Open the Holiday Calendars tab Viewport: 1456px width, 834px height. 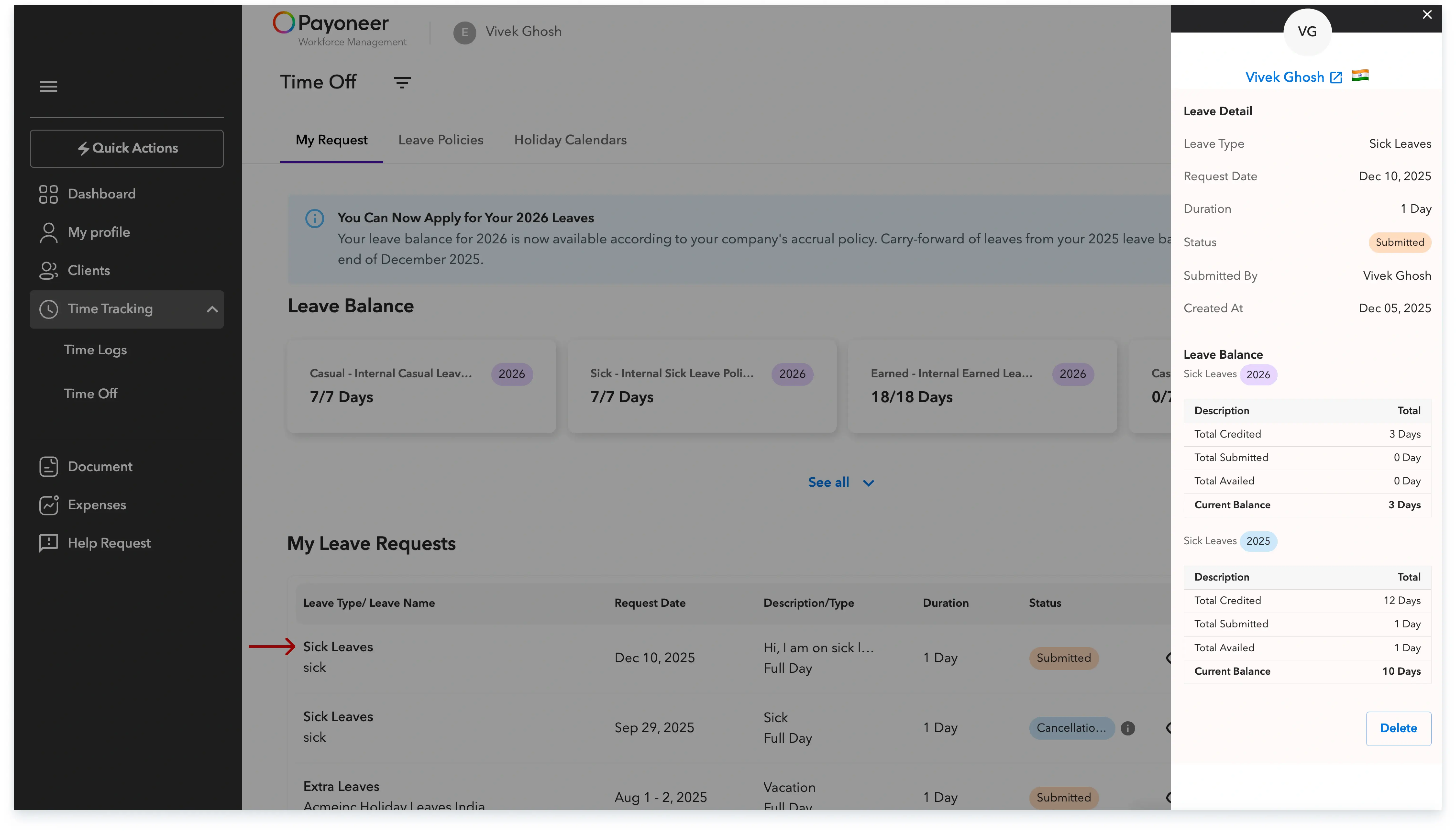pos(570,140)
